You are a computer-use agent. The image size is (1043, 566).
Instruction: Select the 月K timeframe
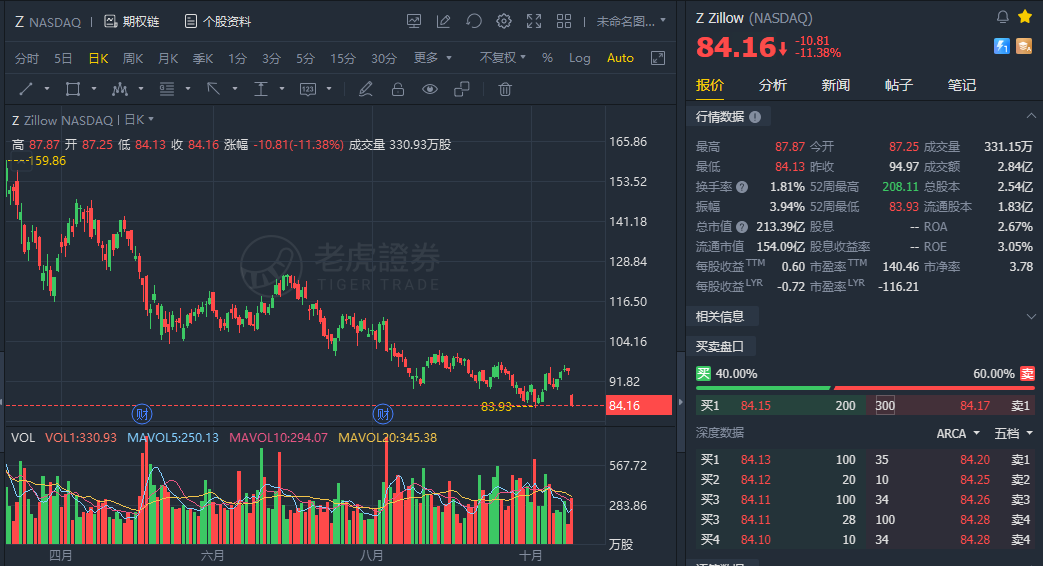click(168, 59)
